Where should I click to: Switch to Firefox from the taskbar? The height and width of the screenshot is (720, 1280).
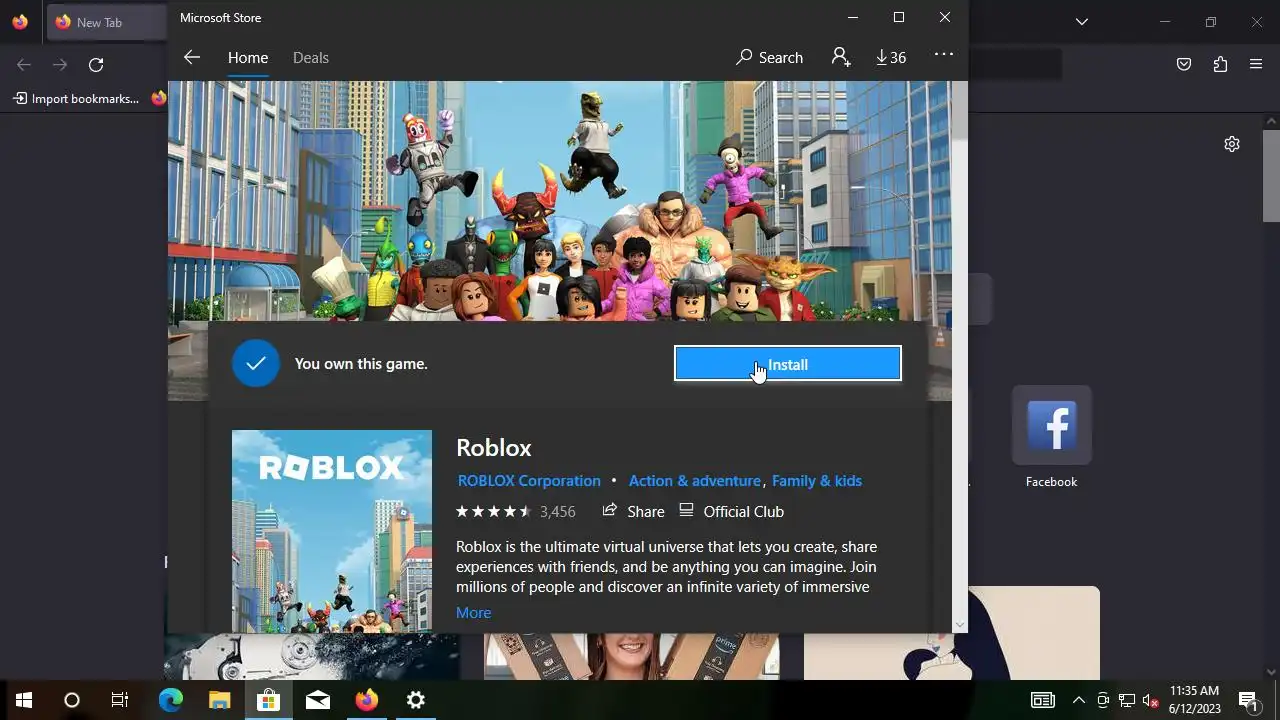(x=367, y=700)
